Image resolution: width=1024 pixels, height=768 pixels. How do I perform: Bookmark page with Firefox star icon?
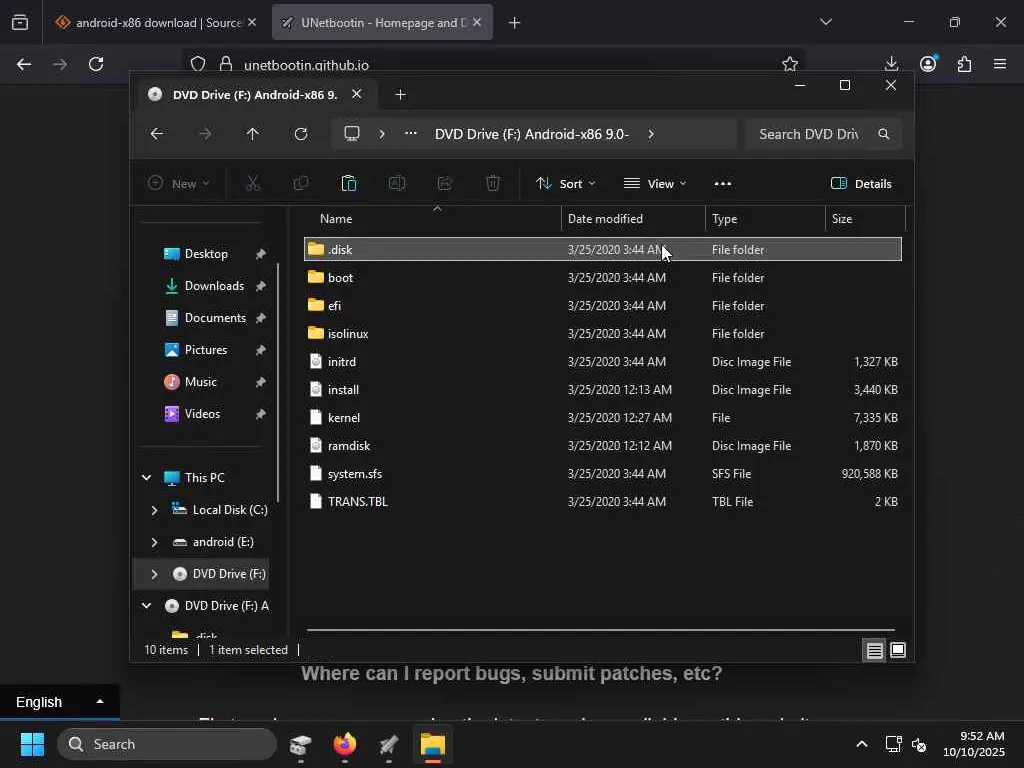790,64
